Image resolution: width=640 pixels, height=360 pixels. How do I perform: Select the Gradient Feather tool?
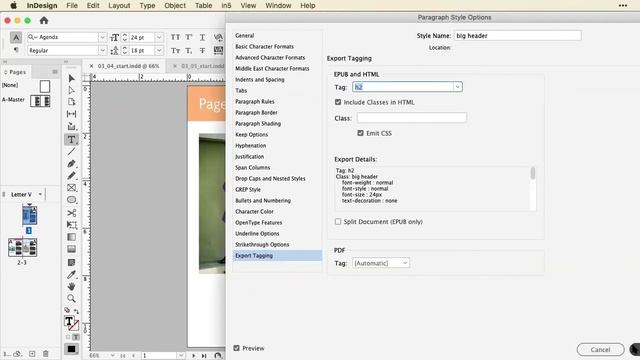point(71,249)
